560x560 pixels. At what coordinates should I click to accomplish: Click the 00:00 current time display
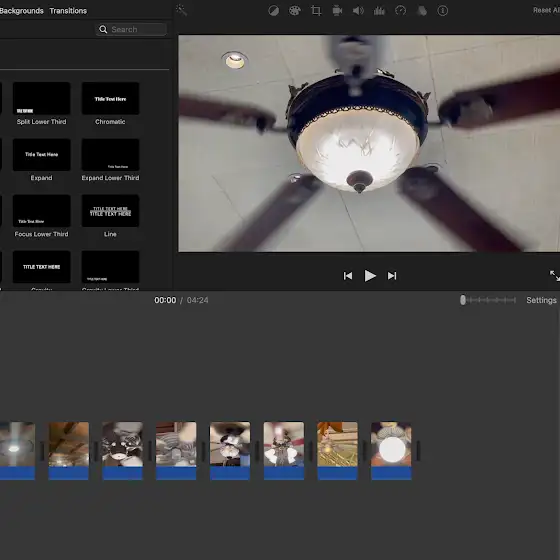tap(165, 300)
